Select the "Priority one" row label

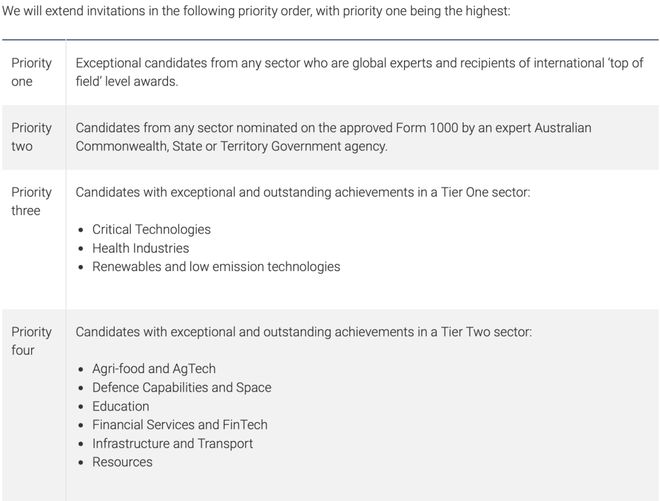(x=31, y=72)
